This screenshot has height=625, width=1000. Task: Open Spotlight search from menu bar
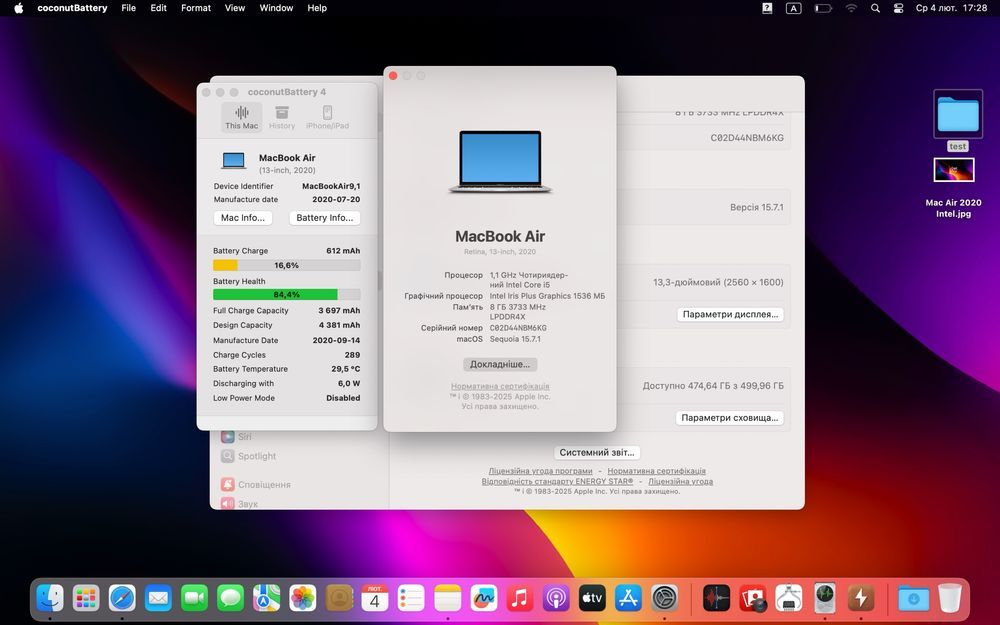(x=876, y=8)
